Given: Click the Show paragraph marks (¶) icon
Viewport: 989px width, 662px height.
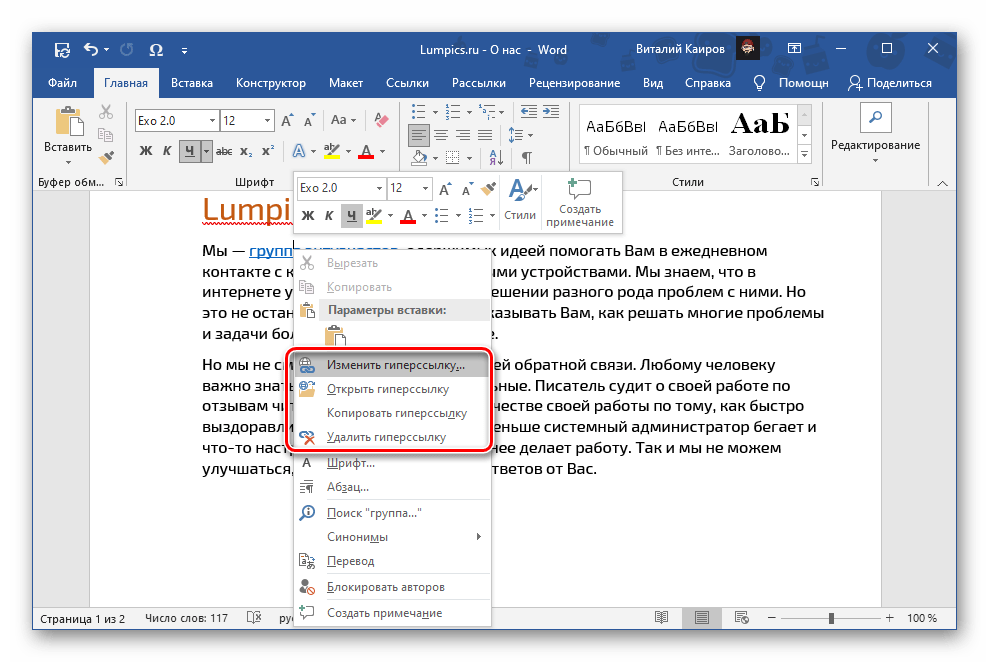Looking at the screenshot, I should (x=526, y=157).
